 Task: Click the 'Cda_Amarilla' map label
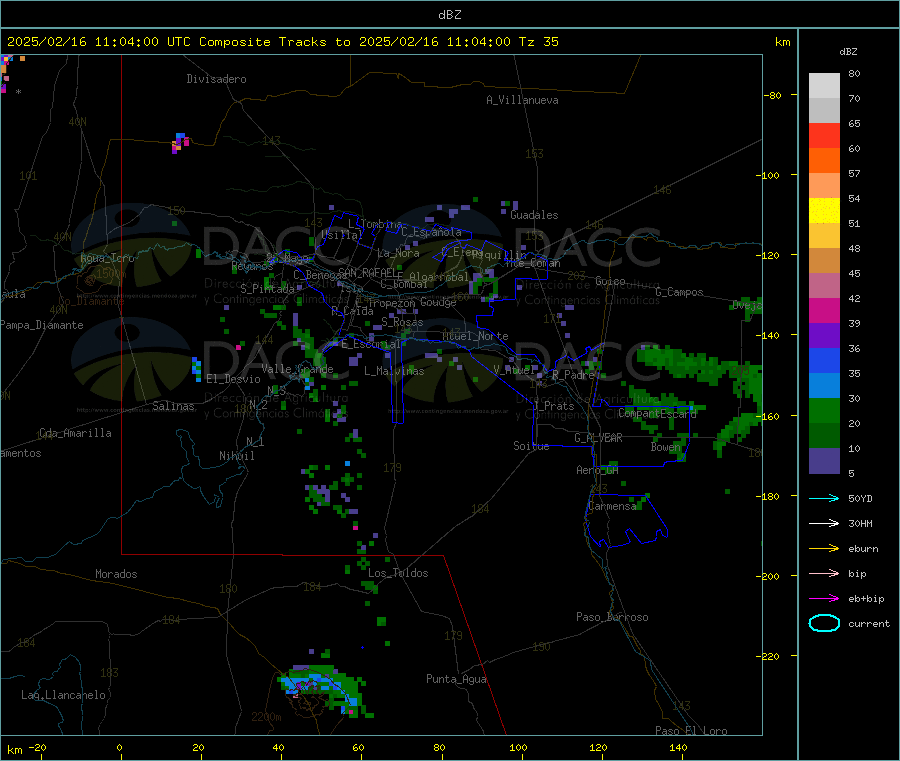[x=75, y=433]
